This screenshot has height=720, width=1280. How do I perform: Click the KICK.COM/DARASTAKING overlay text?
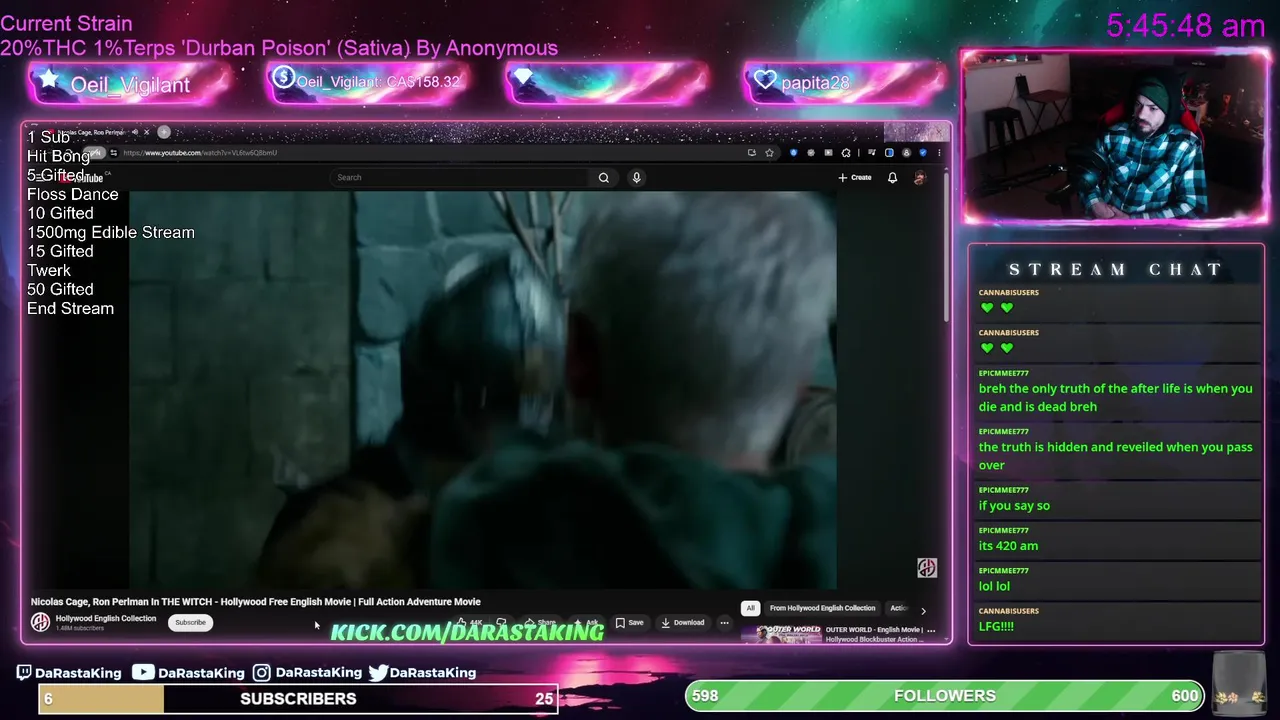point(468,632)
